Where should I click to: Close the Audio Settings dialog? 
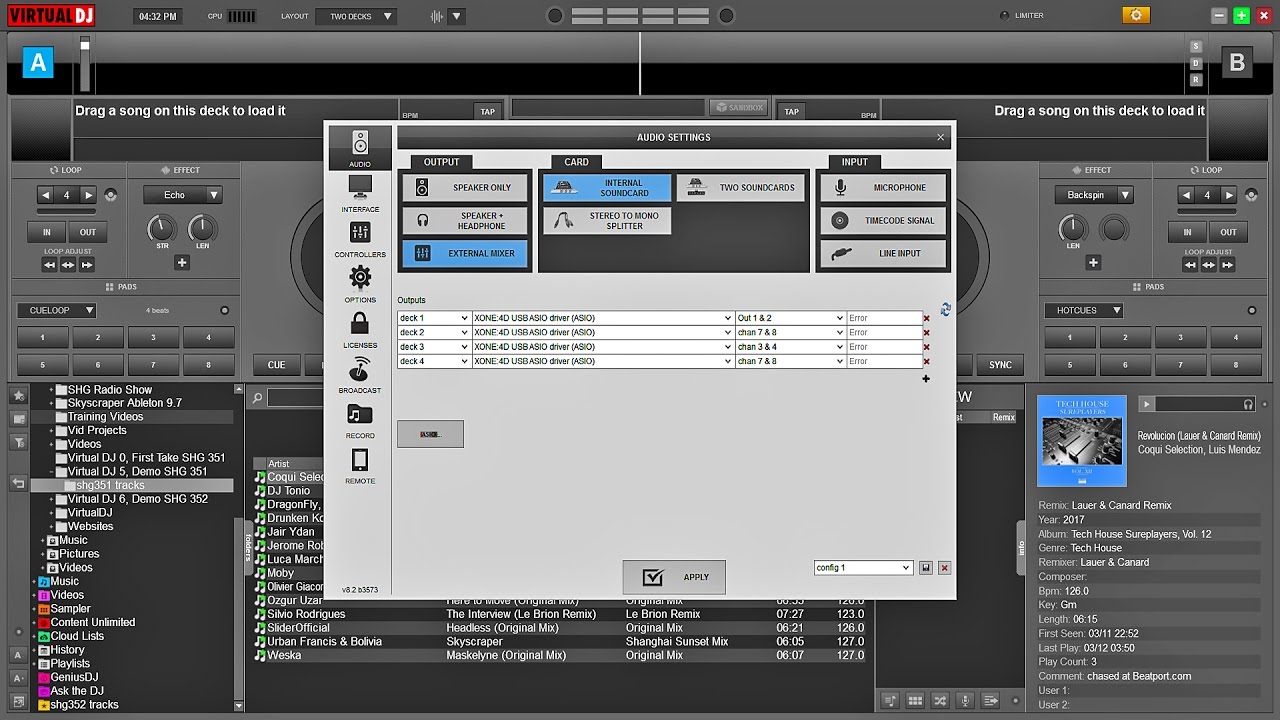[940, 137]
